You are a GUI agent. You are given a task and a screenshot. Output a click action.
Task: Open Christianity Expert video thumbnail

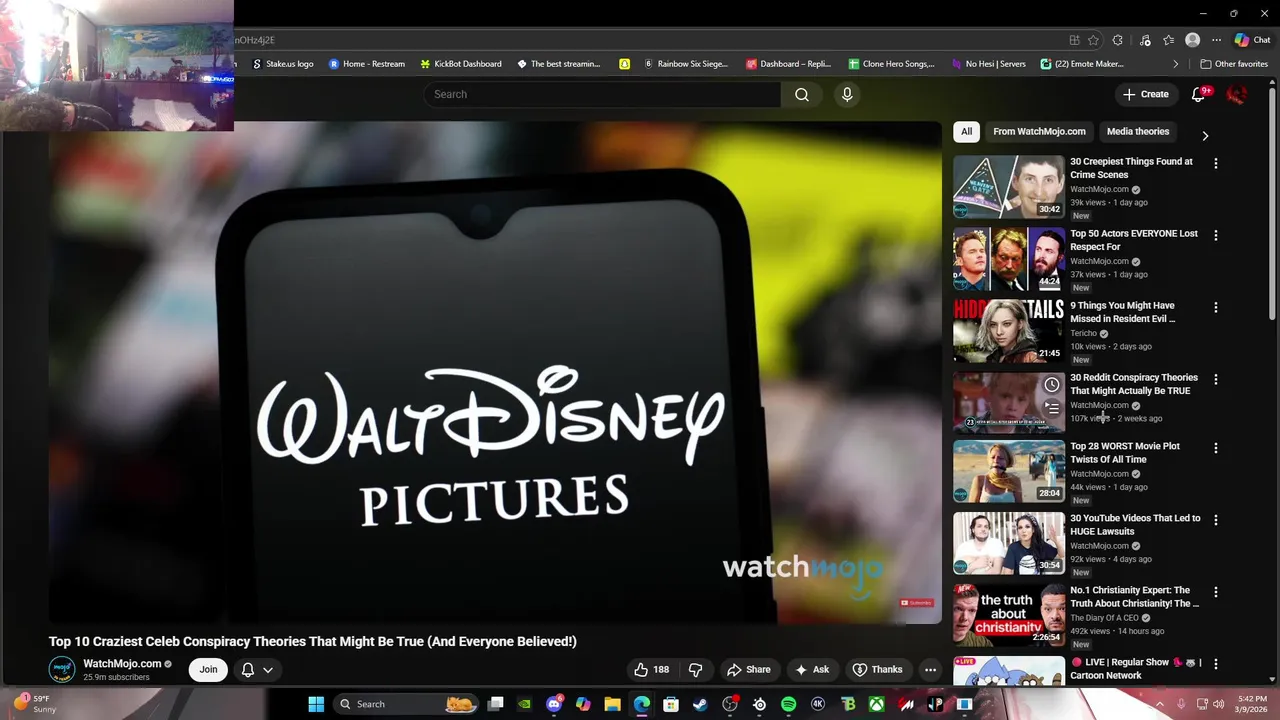(x=1008, y=615)
